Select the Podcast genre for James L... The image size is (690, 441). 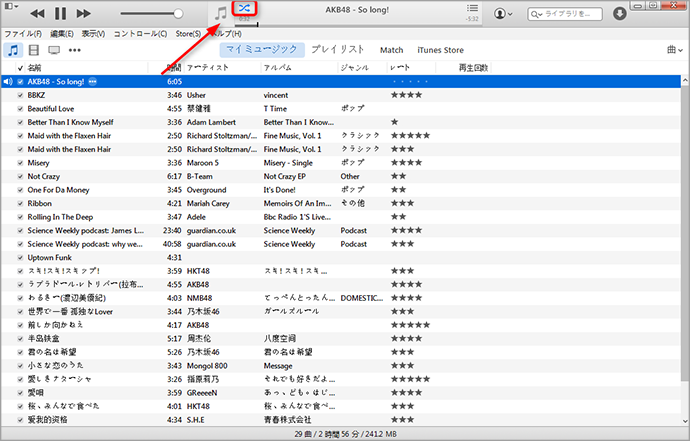(354, 231)
